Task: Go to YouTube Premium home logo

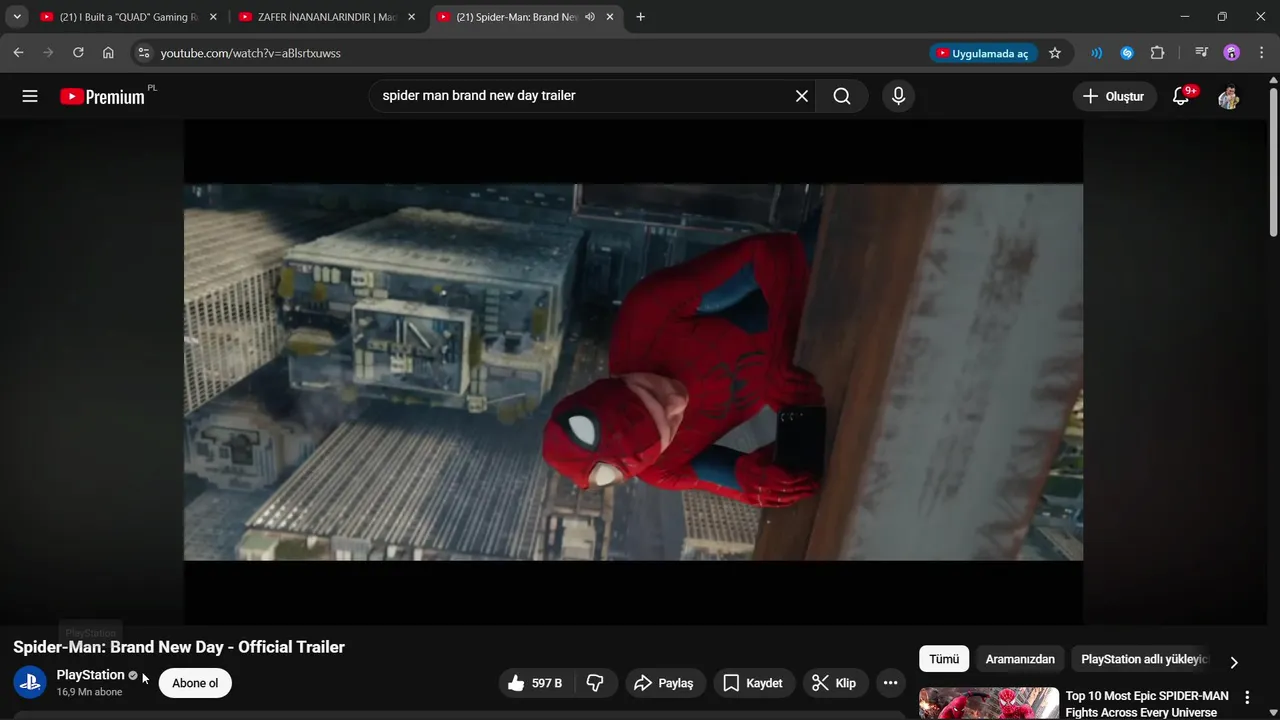Action: 102,96
